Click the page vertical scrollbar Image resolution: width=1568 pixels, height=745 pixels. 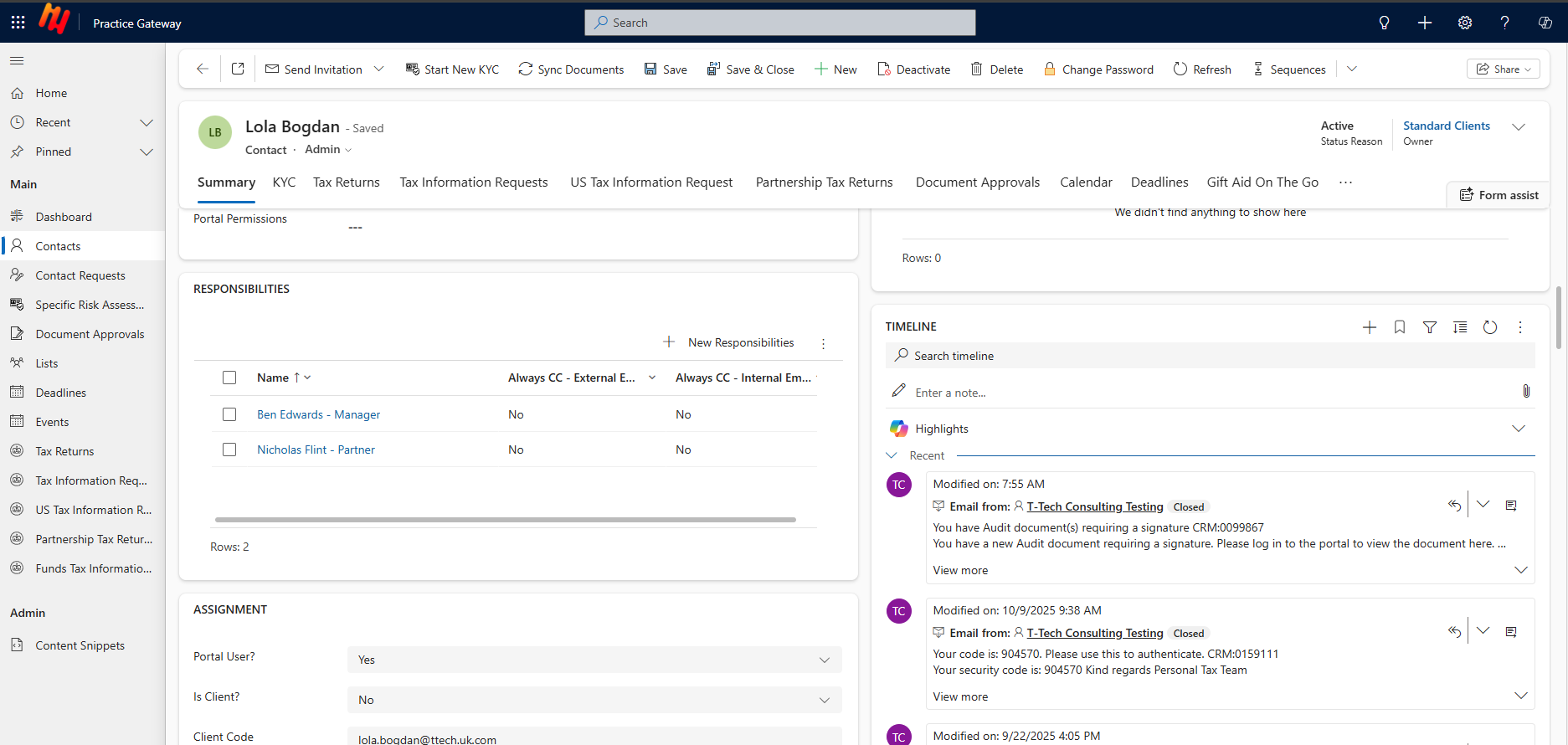pyautogui.click(x=1559, y=318)
